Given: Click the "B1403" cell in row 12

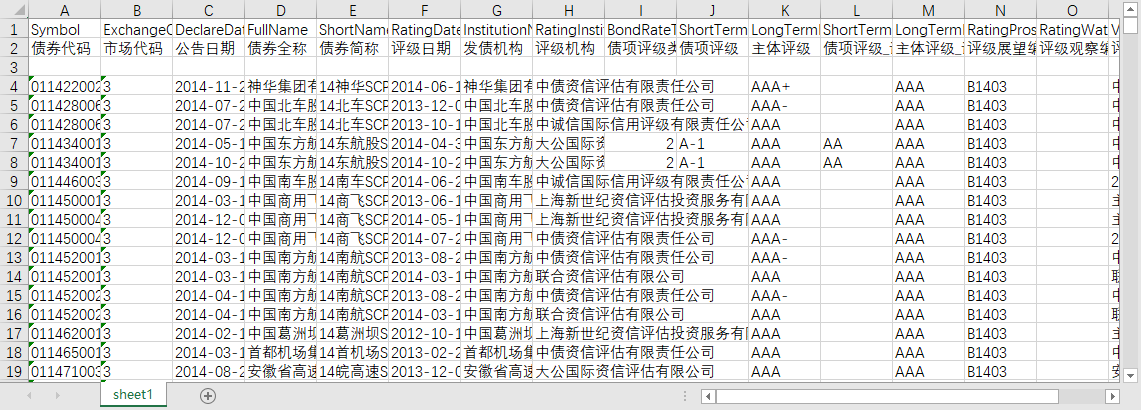Looking at the screenshot, I should [1001, 239].
